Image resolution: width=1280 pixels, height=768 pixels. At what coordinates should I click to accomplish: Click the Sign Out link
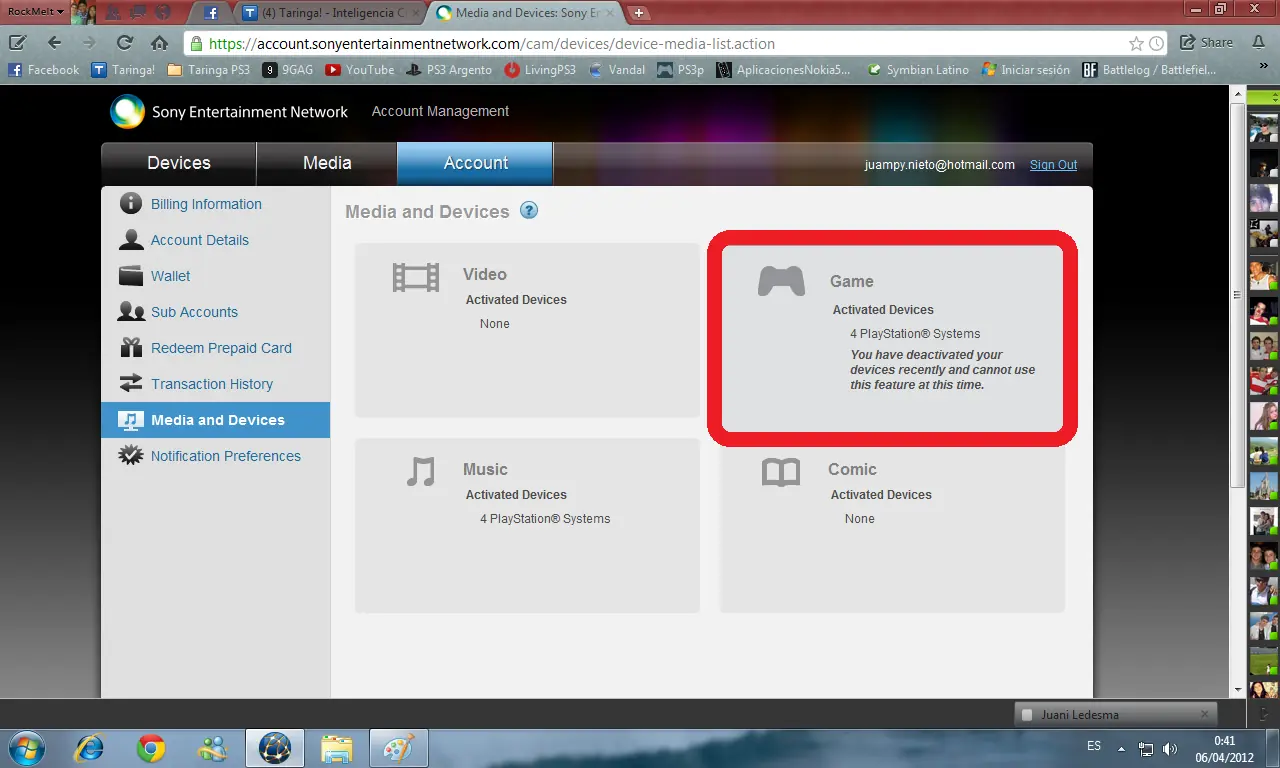point(1054,165)
